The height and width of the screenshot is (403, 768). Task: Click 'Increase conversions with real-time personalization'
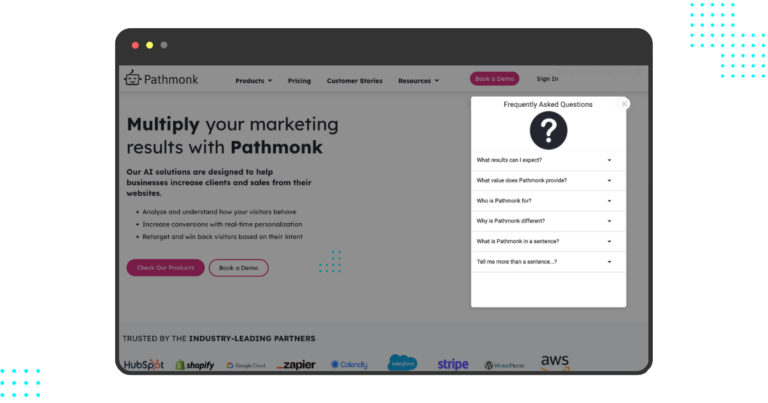pyautogui.click(x=222, y=224)
